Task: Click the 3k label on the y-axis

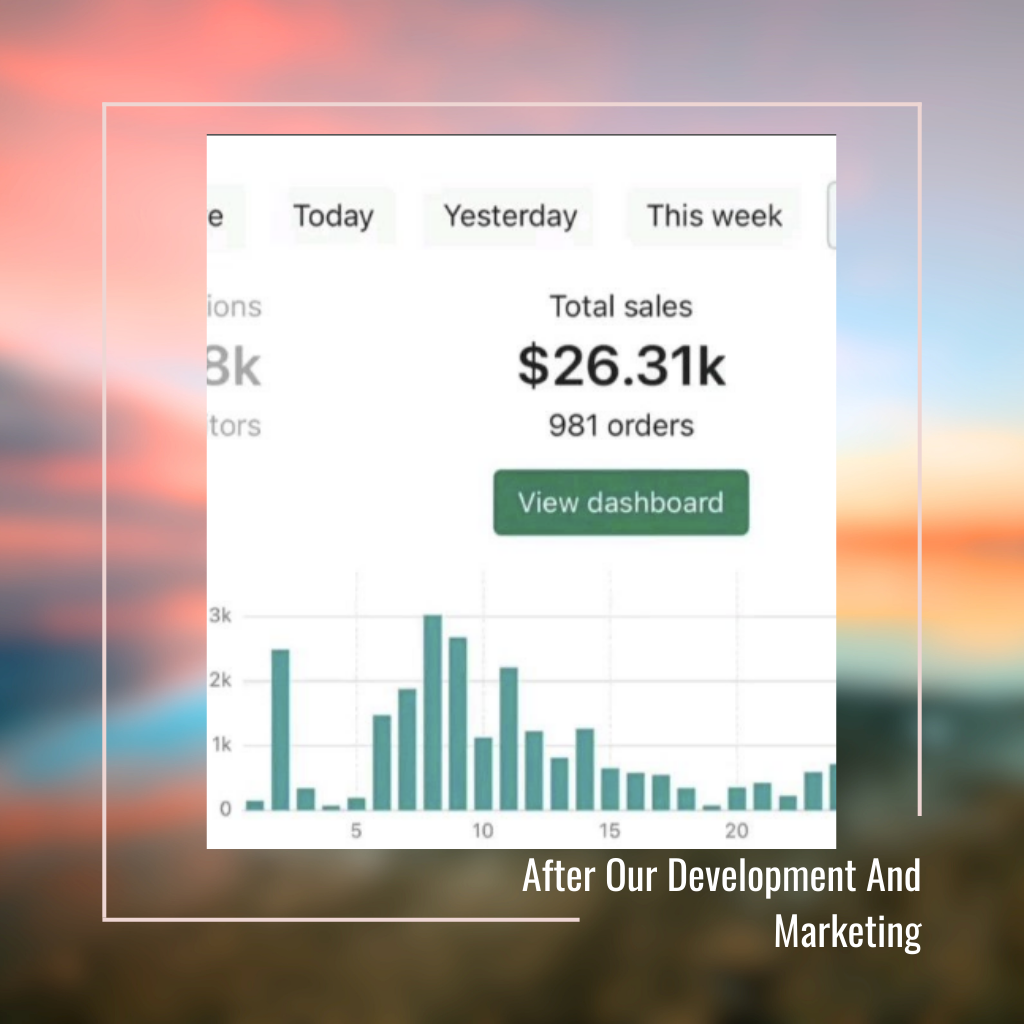Action: point(220,616)
